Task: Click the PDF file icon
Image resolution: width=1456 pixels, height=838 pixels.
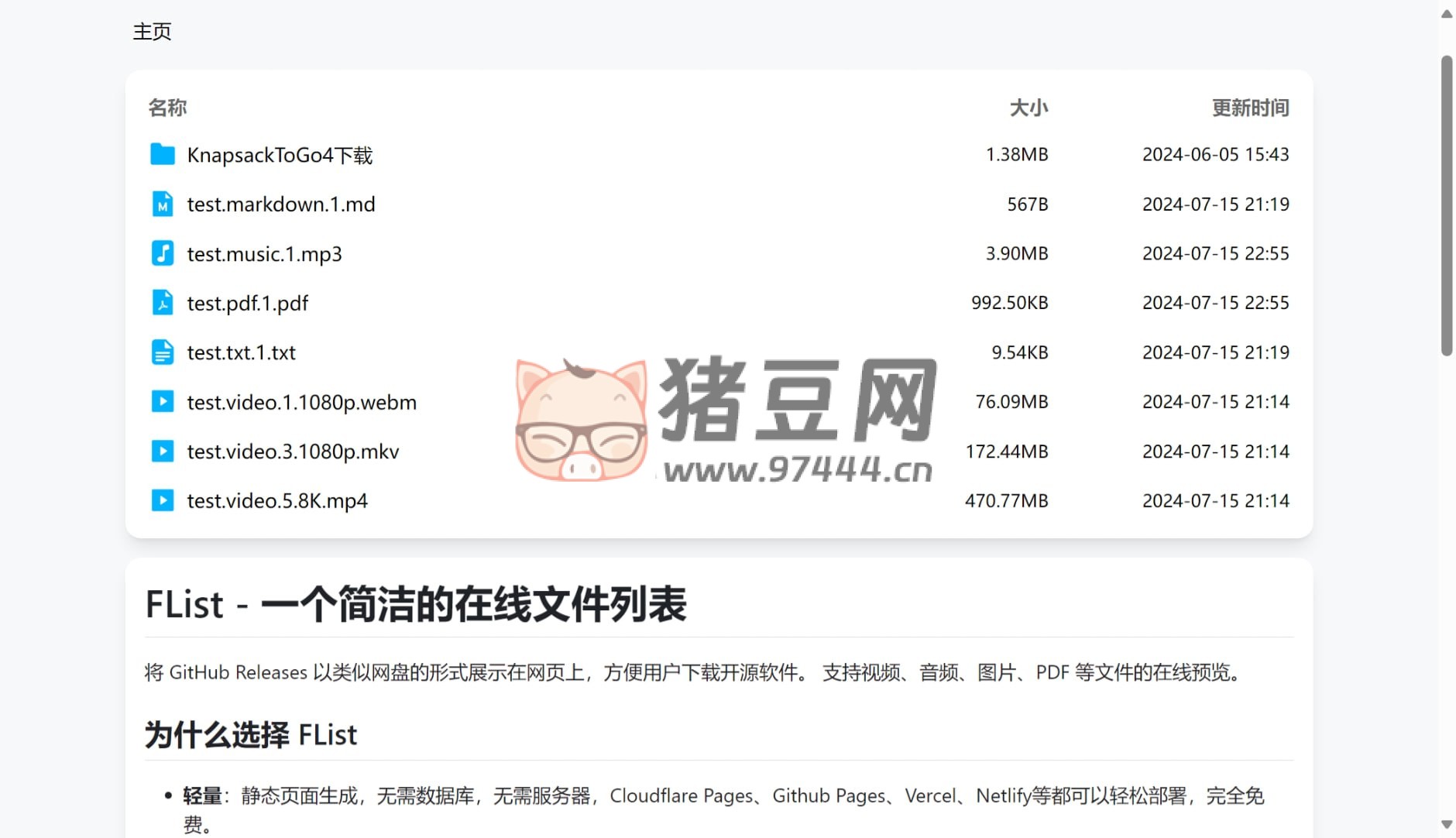Action: [x=162, y=303]
